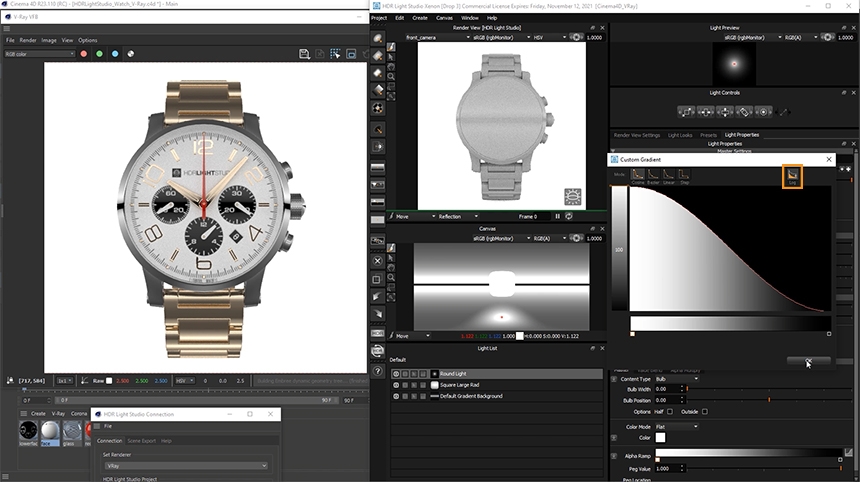This screenshot has width=860, height=482.
Task: Open the Color Mode Flat dropdown
Action: [677, 427]
